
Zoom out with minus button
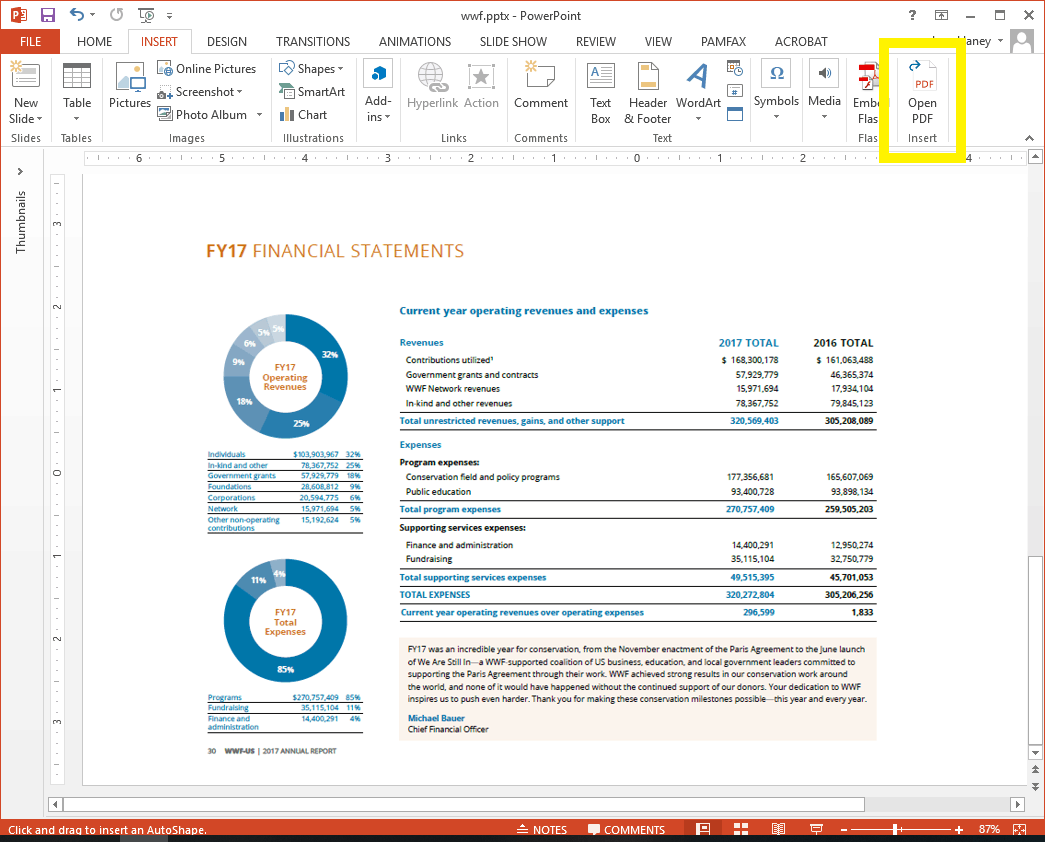pos(844,829)
